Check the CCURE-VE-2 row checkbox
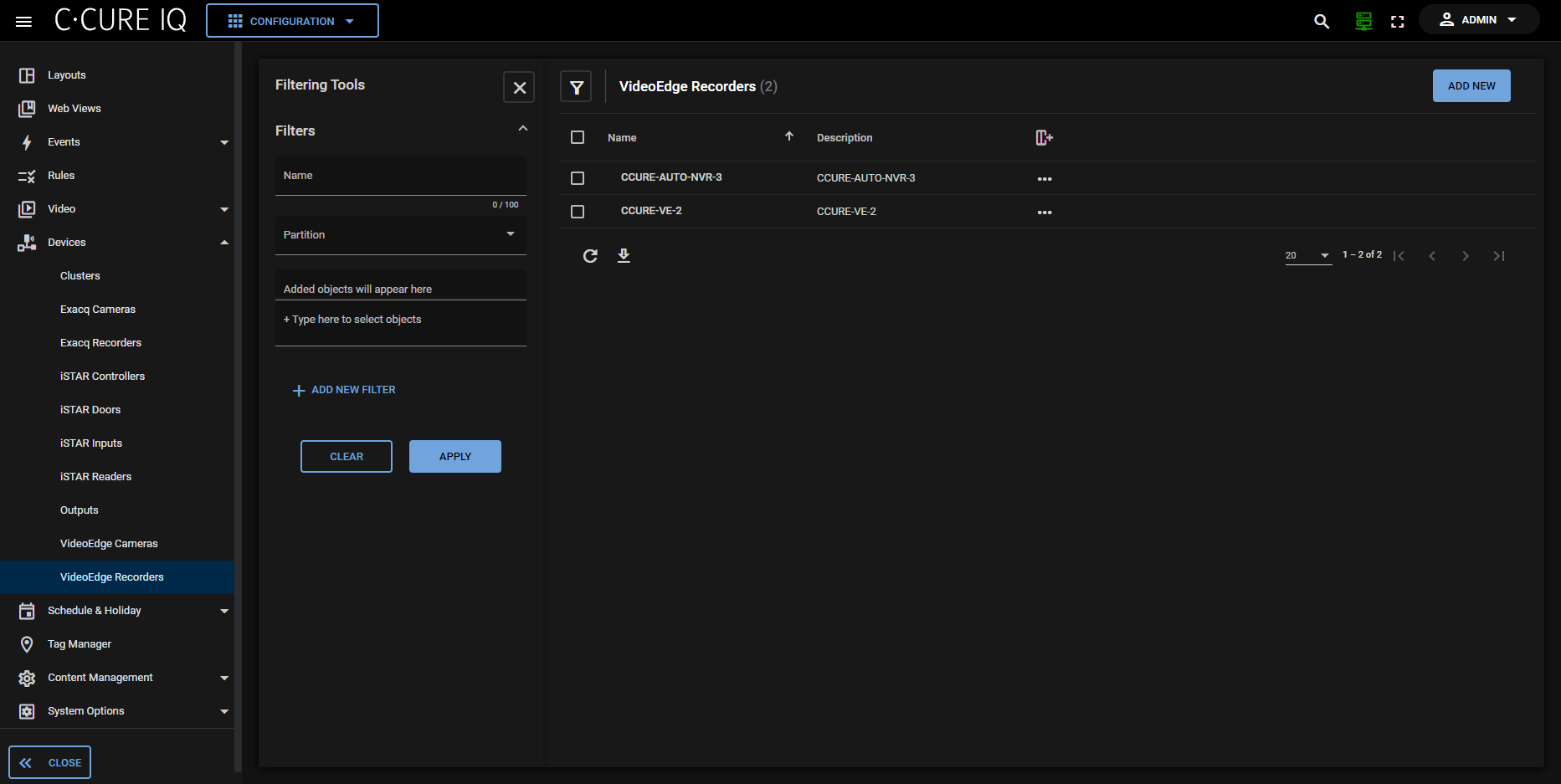The width and height of the screenshot is (1561, 784). 578,212
